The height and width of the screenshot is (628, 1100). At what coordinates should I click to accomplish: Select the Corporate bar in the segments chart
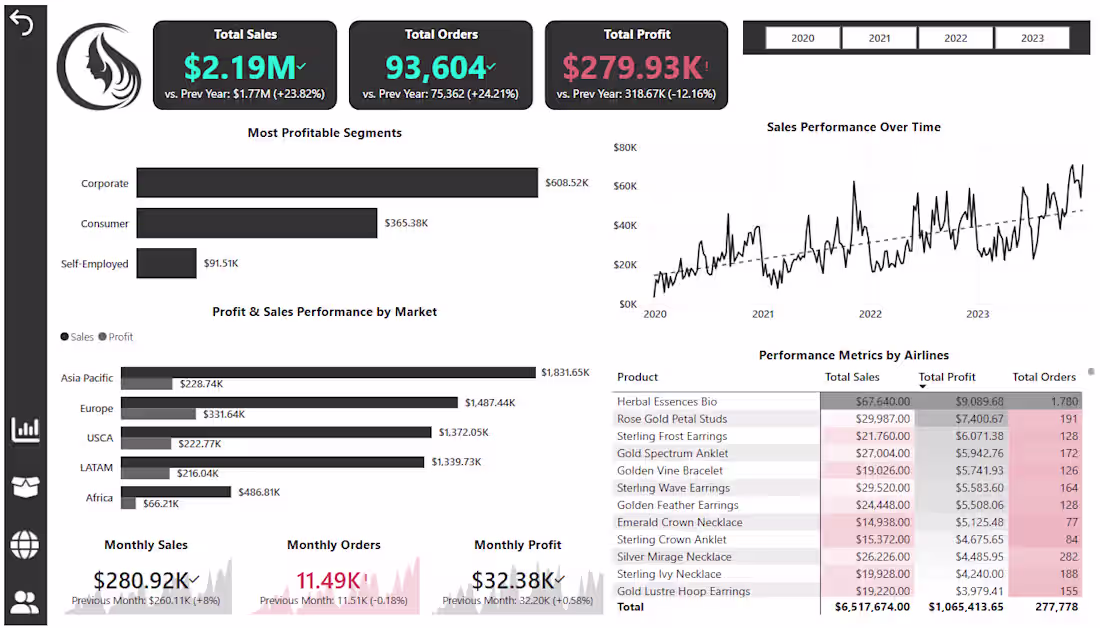[x=337, y=183]
